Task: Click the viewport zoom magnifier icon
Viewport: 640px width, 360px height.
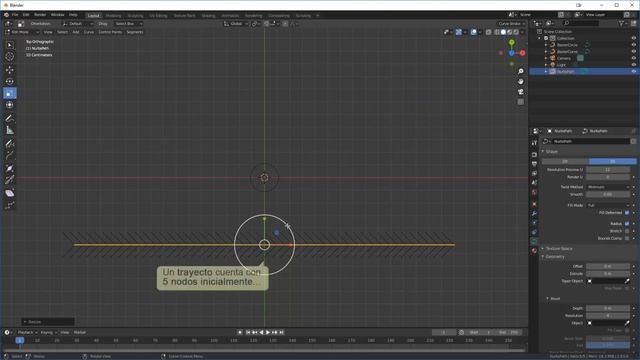Action: point(521,71)
